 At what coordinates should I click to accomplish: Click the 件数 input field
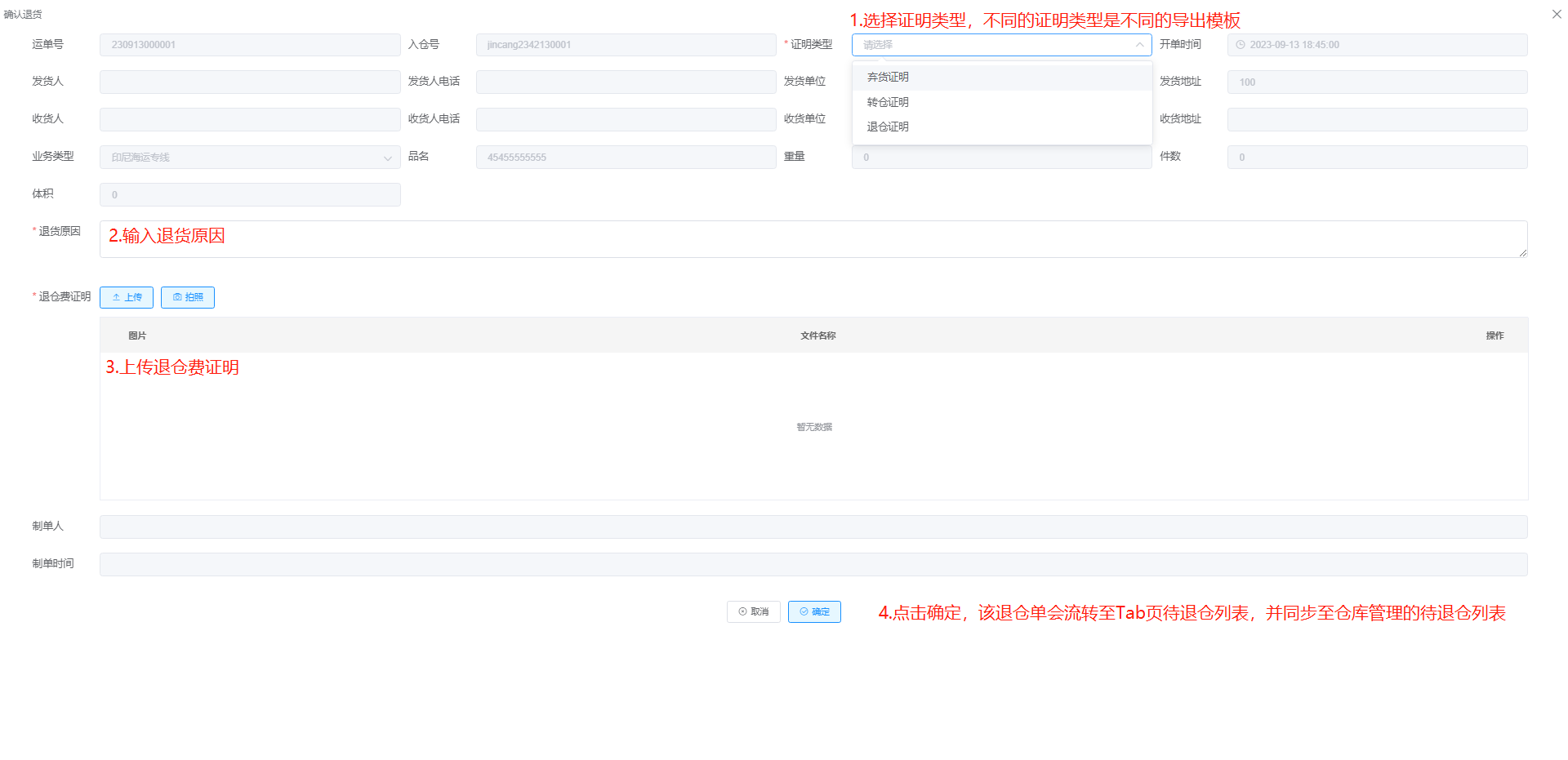[x=1377, y=157]
